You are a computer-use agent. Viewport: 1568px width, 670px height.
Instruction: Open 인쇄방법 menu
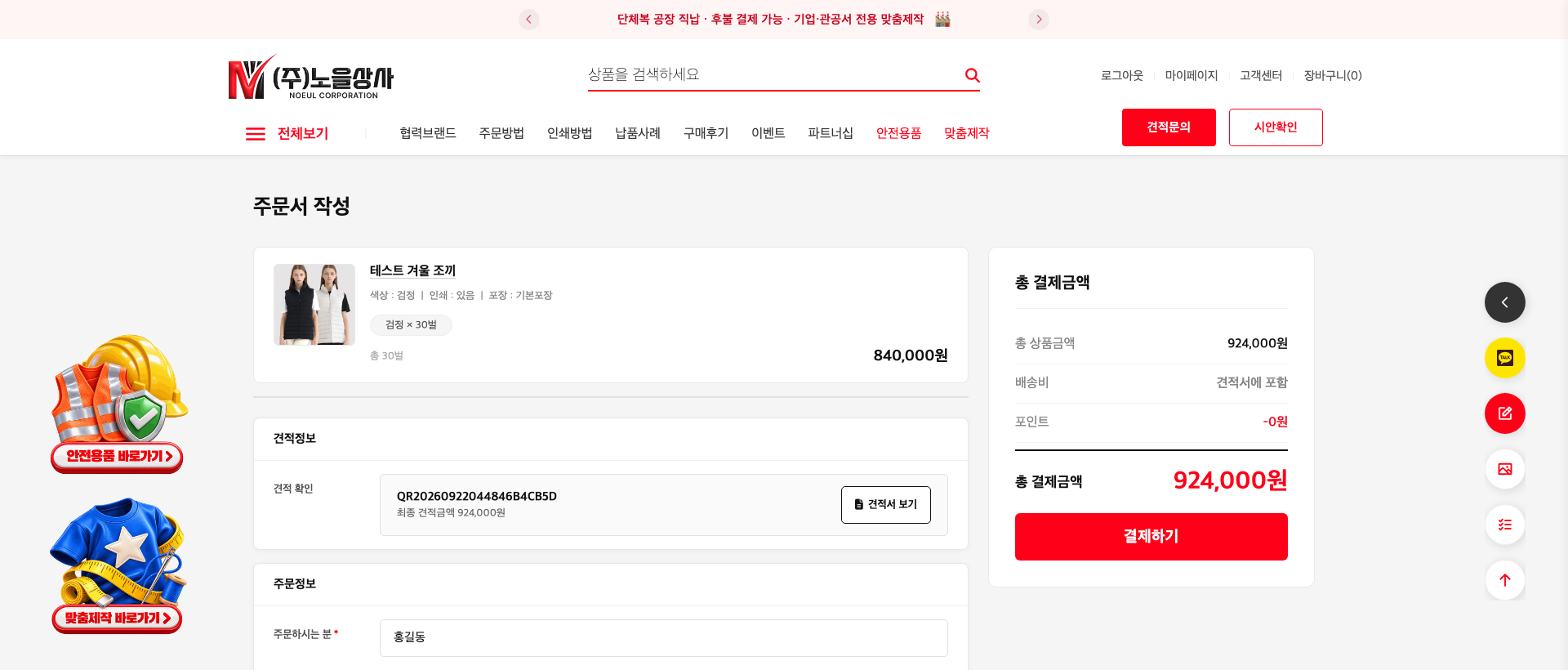pos(569,133)
